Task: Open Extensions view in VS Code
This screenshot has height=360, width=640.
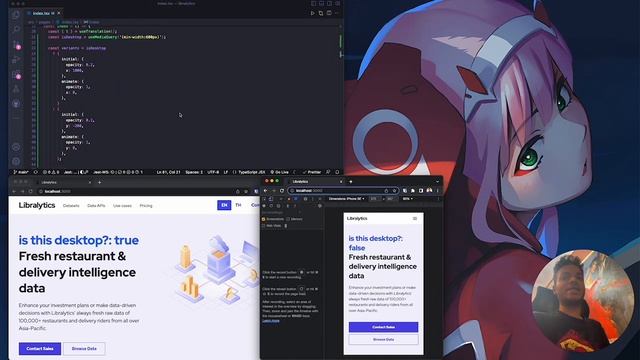Action: click(x=16, y=75)
